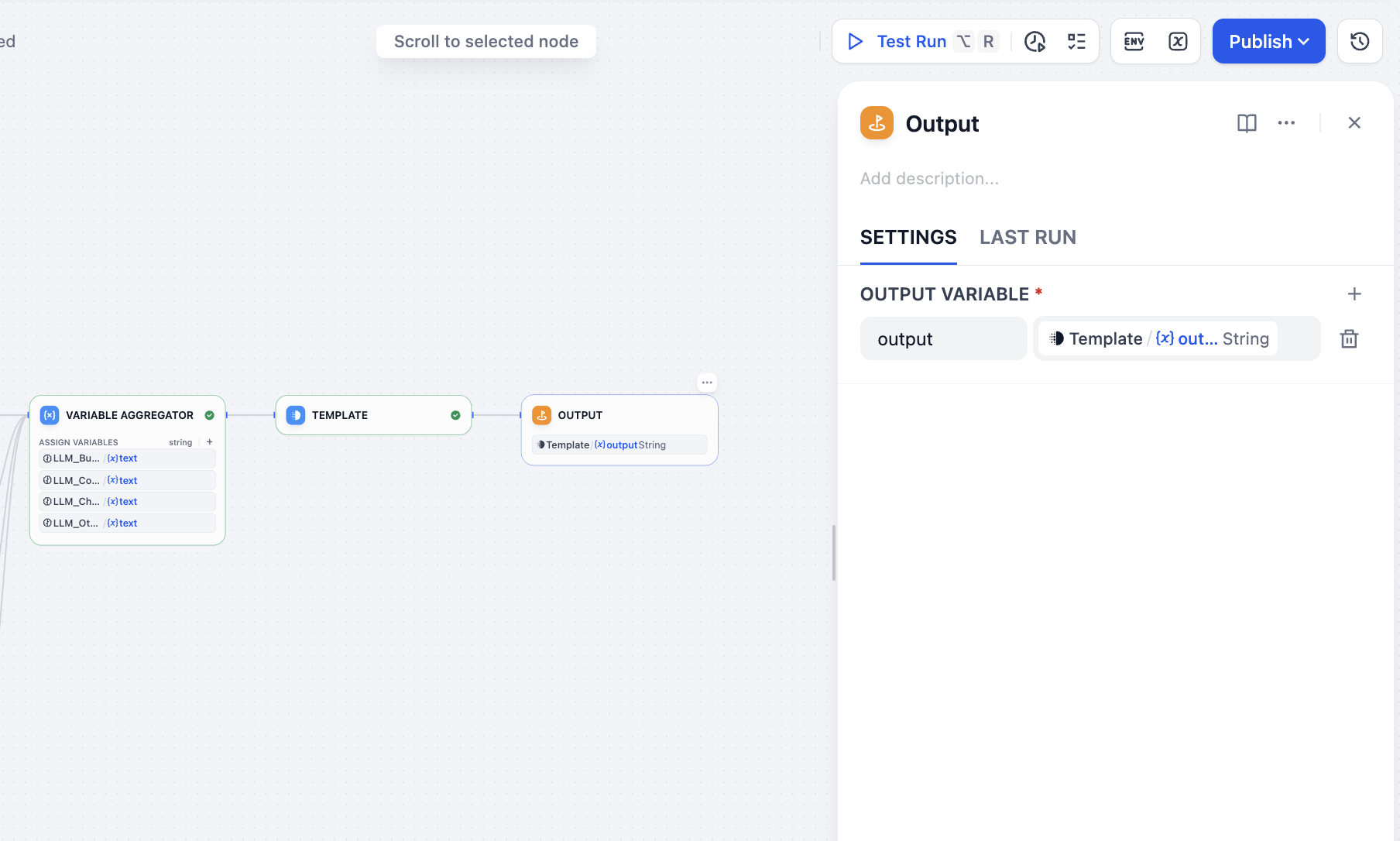Add a new output variable
1400x841 pixels.
(1354, 294)
